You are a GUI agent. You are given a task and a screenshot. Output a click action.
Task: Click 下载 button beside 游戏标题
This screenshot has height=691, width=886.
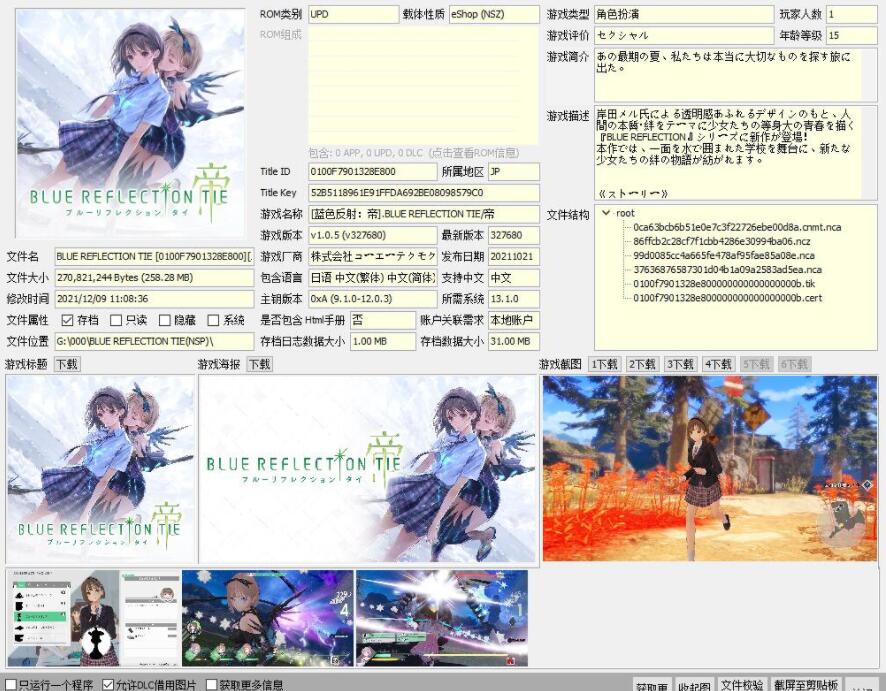(x=67, y=364)
